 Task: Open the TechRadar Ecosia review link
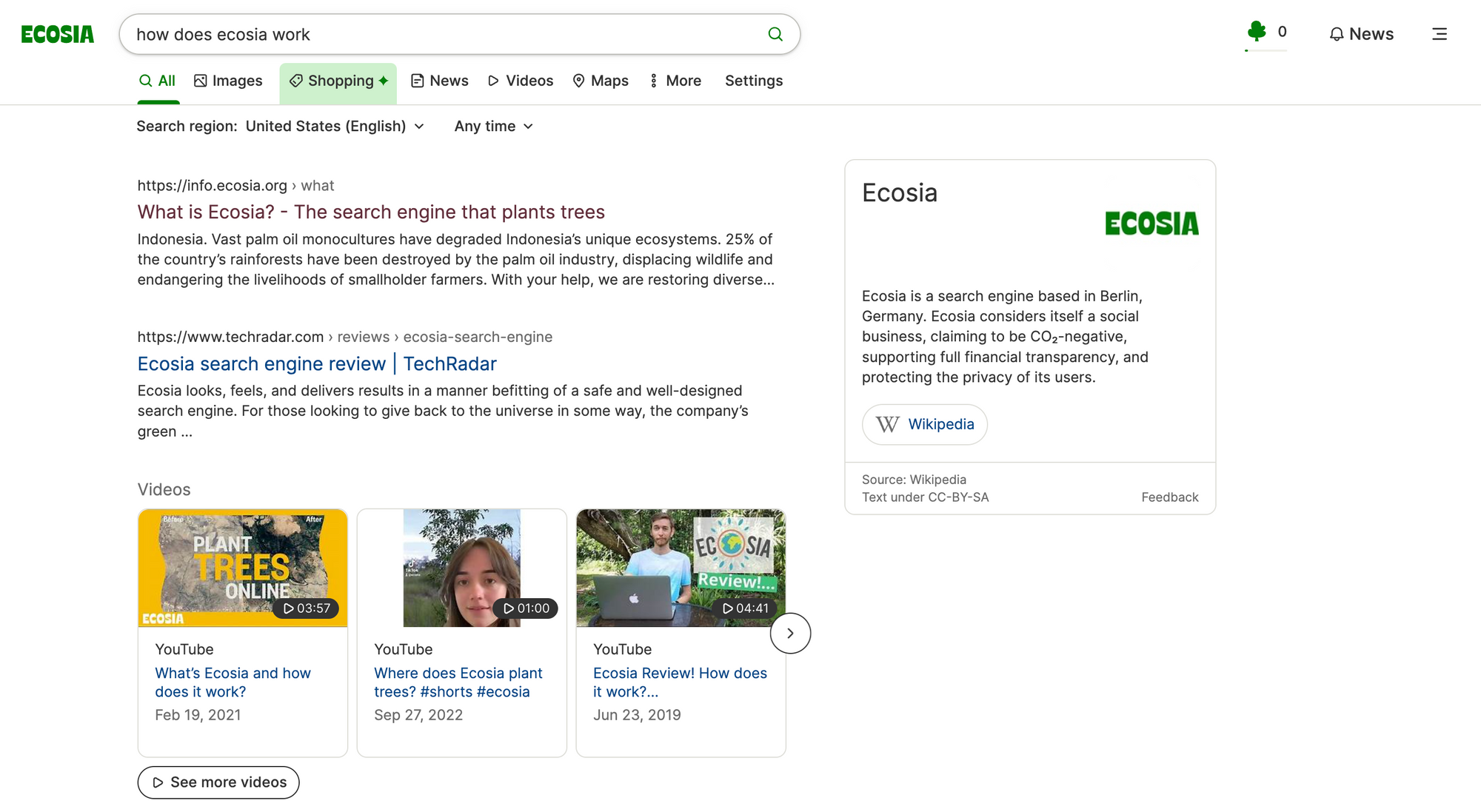tap(317, 364)
